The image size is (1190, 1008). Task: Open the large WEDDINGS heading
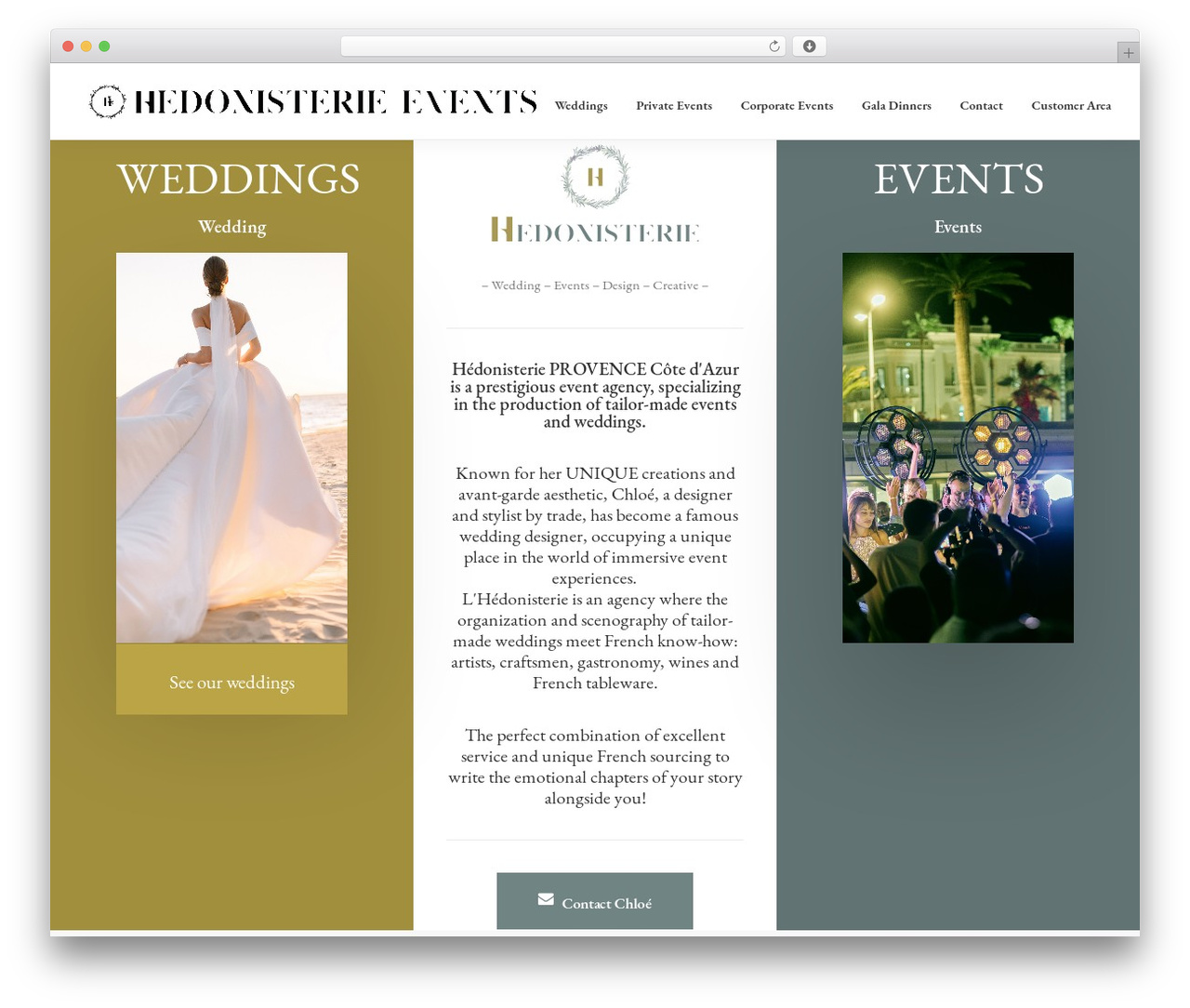[238, 179]
